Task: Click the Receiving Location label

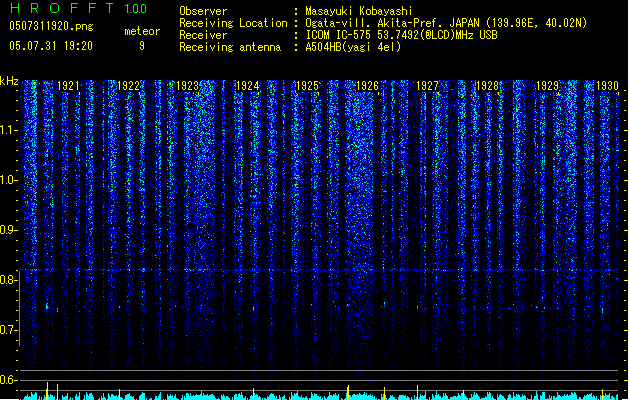Action: [x=233, y=23]
